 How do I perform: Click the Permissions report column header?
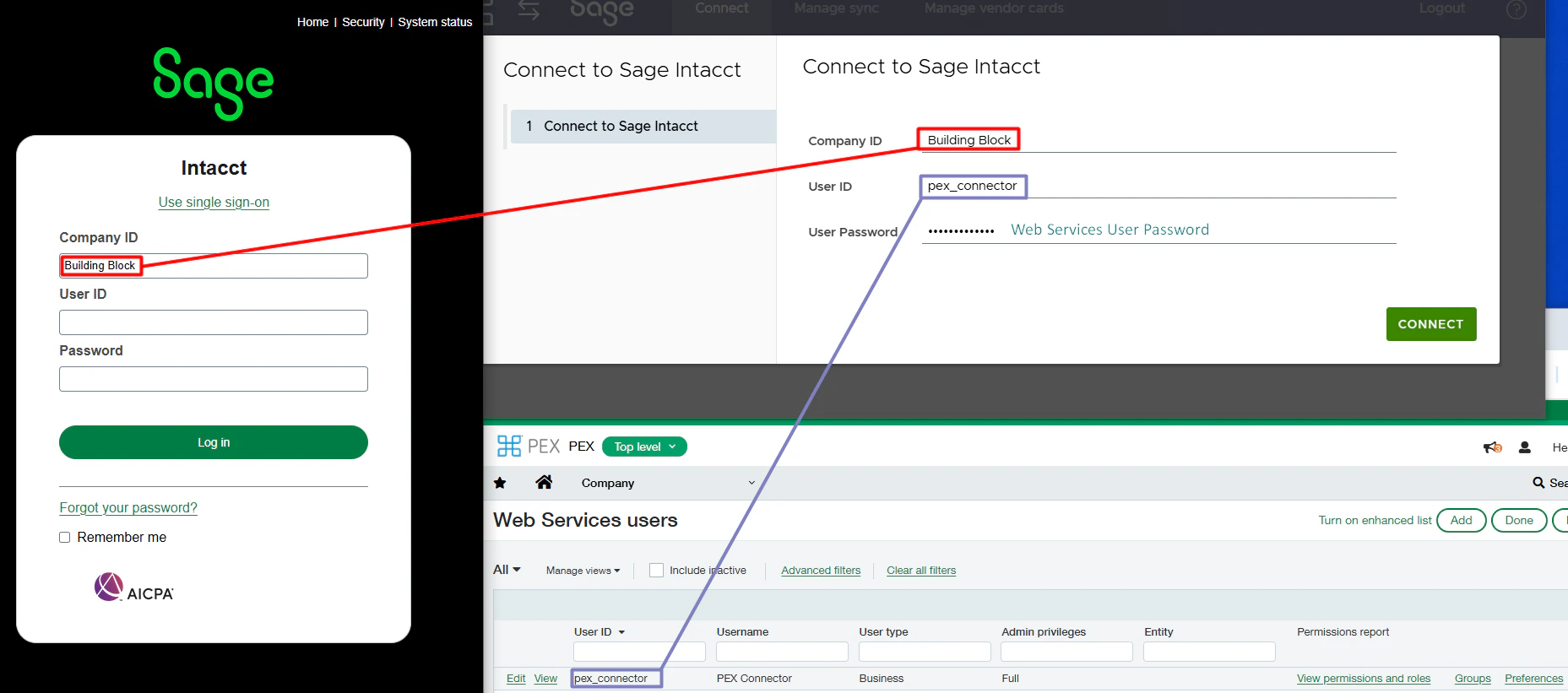click(1343, 632)
